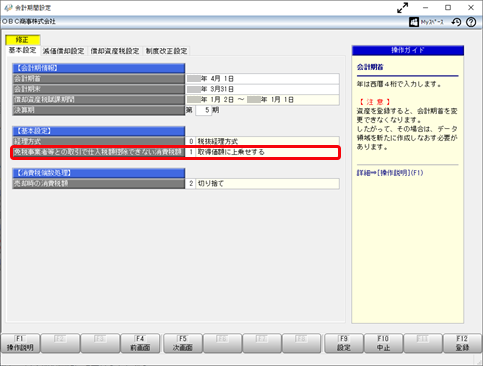This screenshot has width=483, height=366.
Task: Click the fullscreen expand arrows icon
Action: tap(403, 8)
